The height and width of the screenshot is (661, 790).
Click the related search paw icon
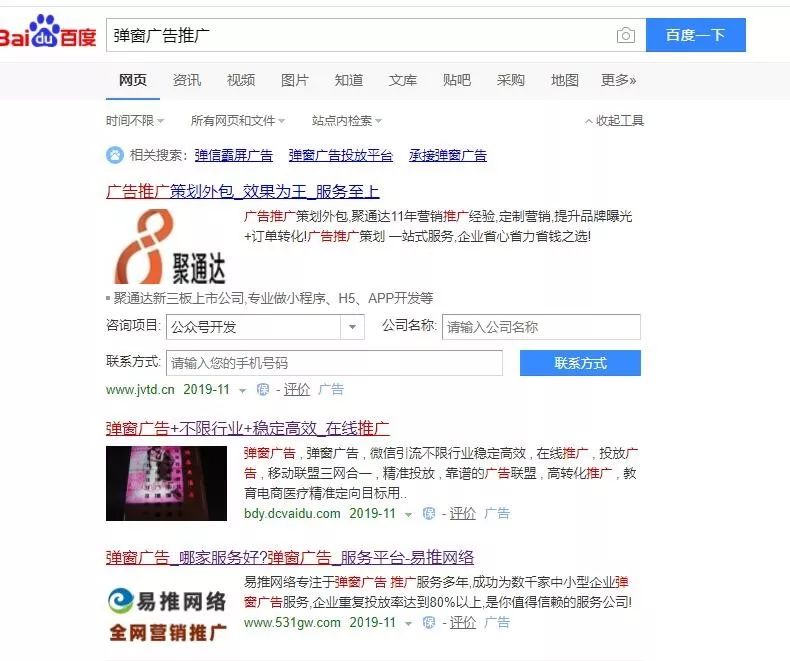point(115,155)
